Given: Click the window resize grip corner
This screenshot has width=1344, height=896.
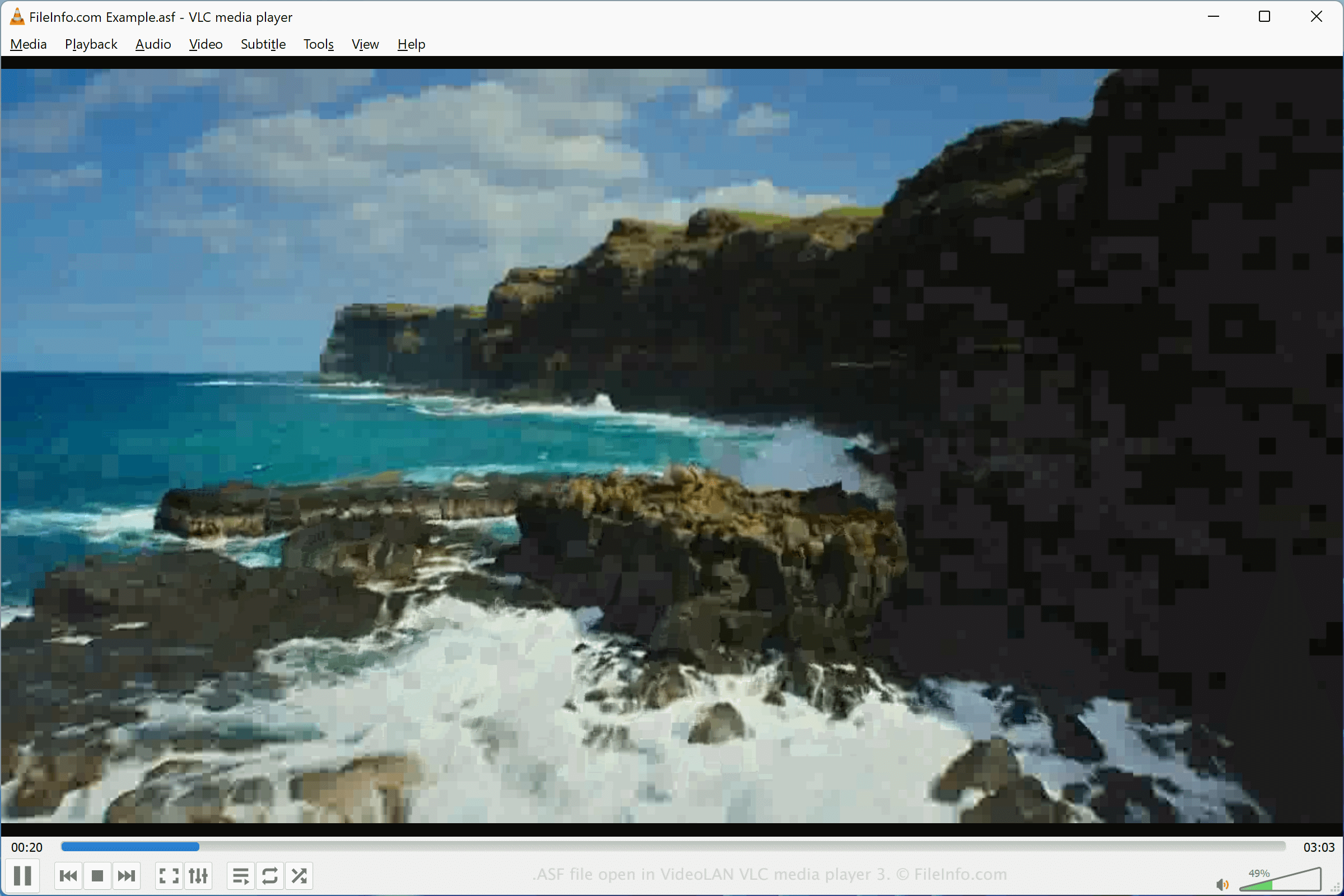Looking at the screenshot, I should (x=1337, y=889).
